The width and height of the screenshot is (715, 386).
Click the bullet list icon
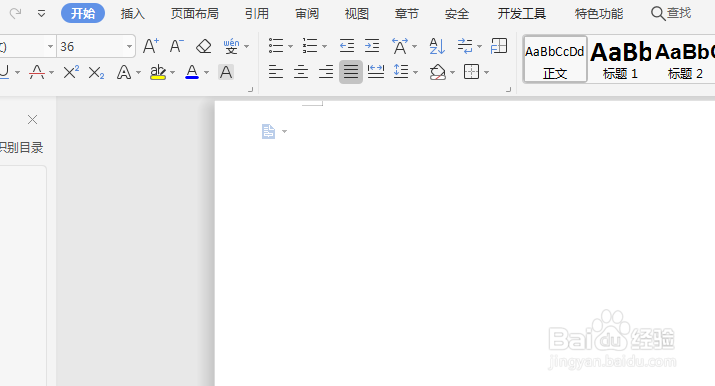coord(276,46)
